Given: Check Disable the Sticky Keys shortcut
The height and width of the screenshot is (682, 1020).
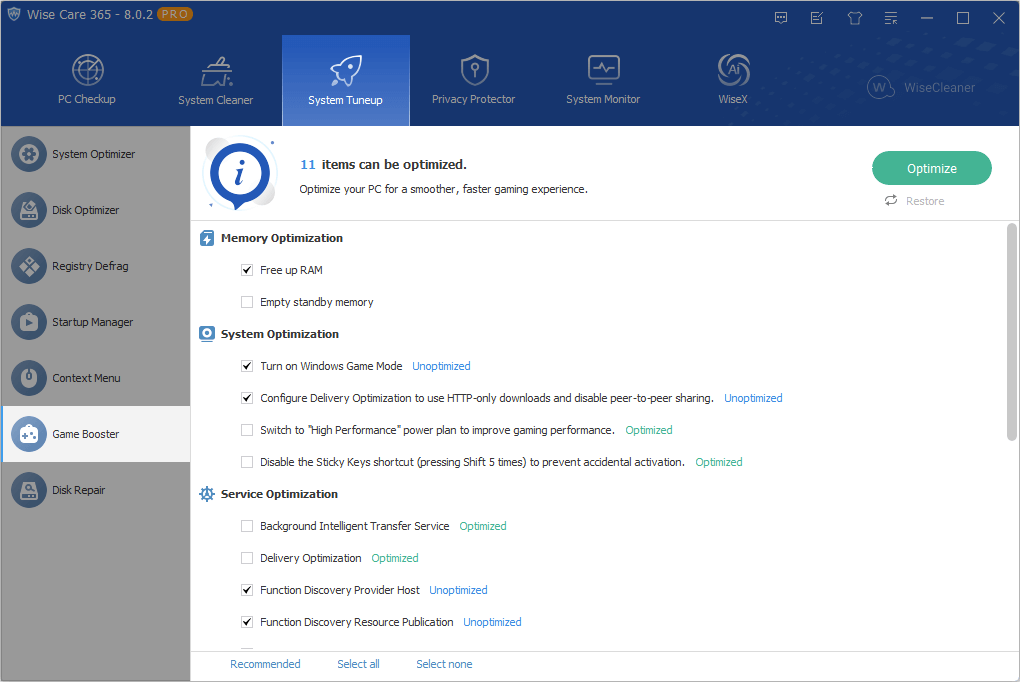Looking at the screenshot, I should (x=247, y=462).
